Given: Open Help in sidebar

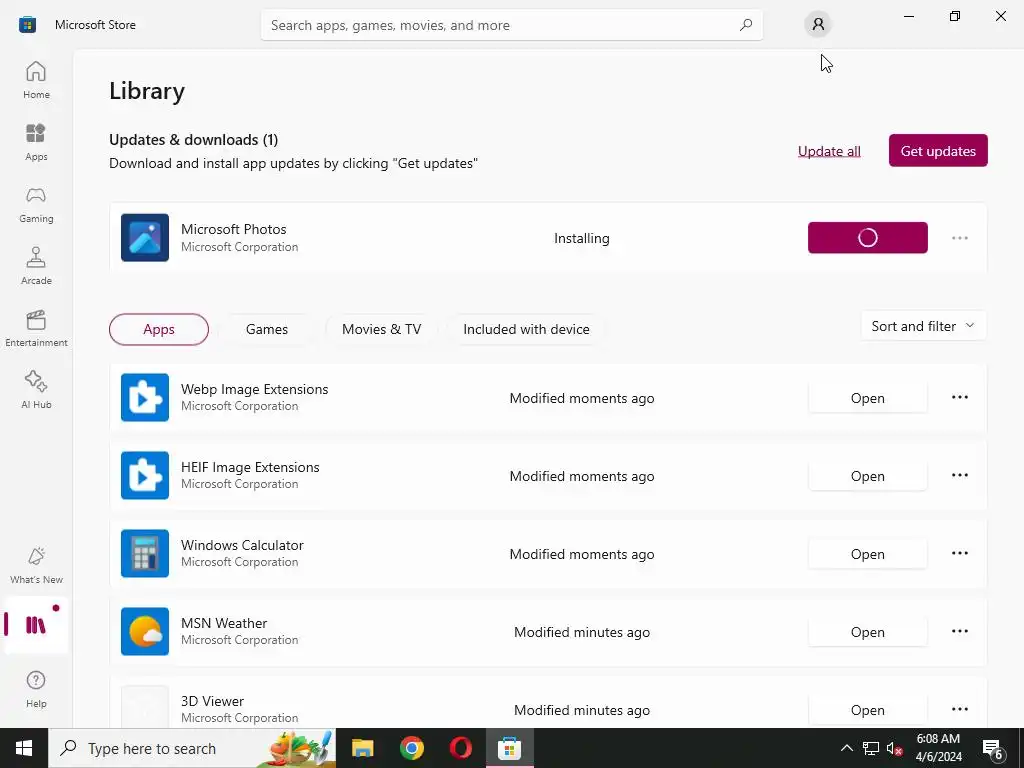Looking at the screenshot, I should click(36, 689).
